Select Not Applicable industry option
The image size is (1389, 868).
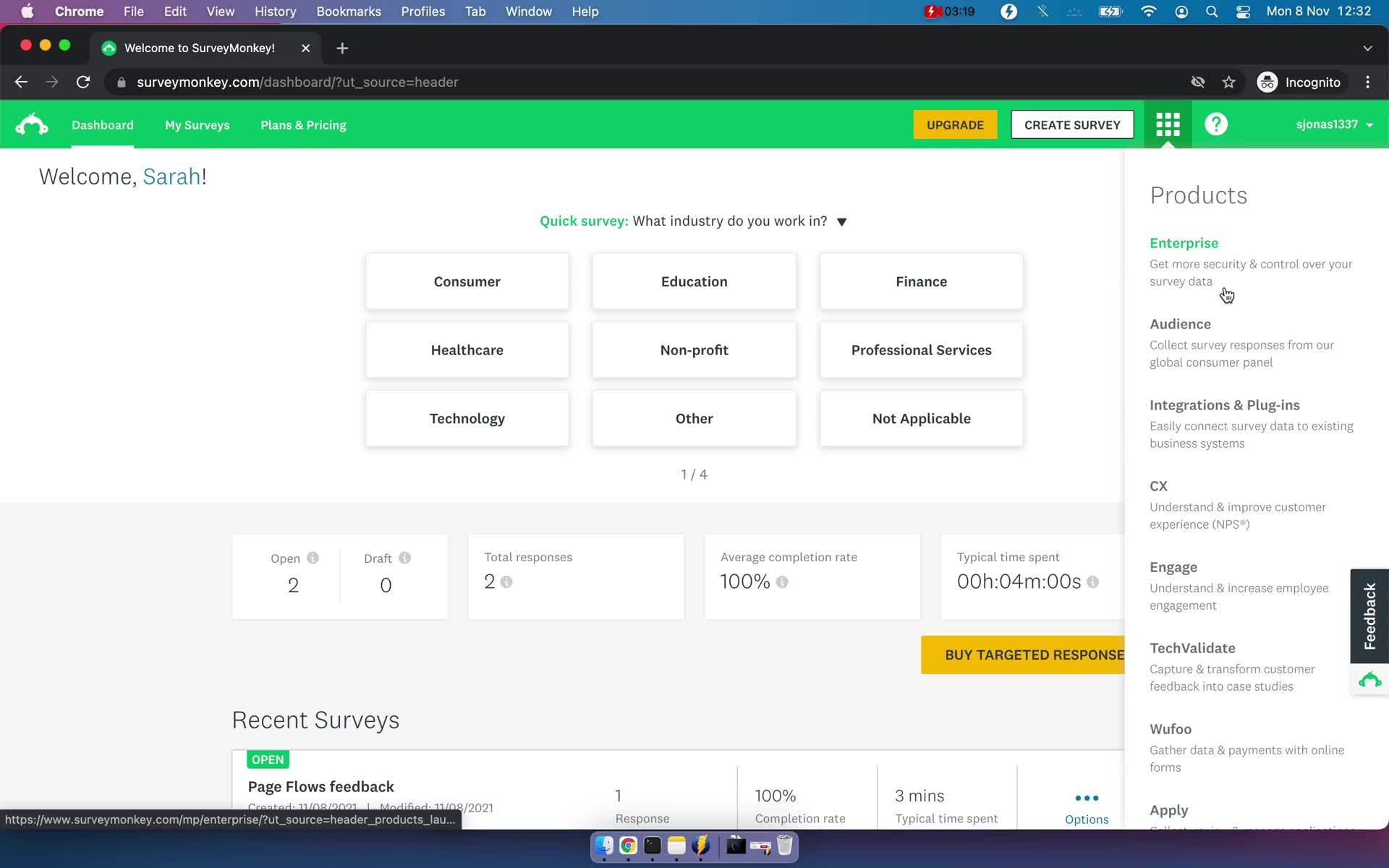click(x=922, y=419)
